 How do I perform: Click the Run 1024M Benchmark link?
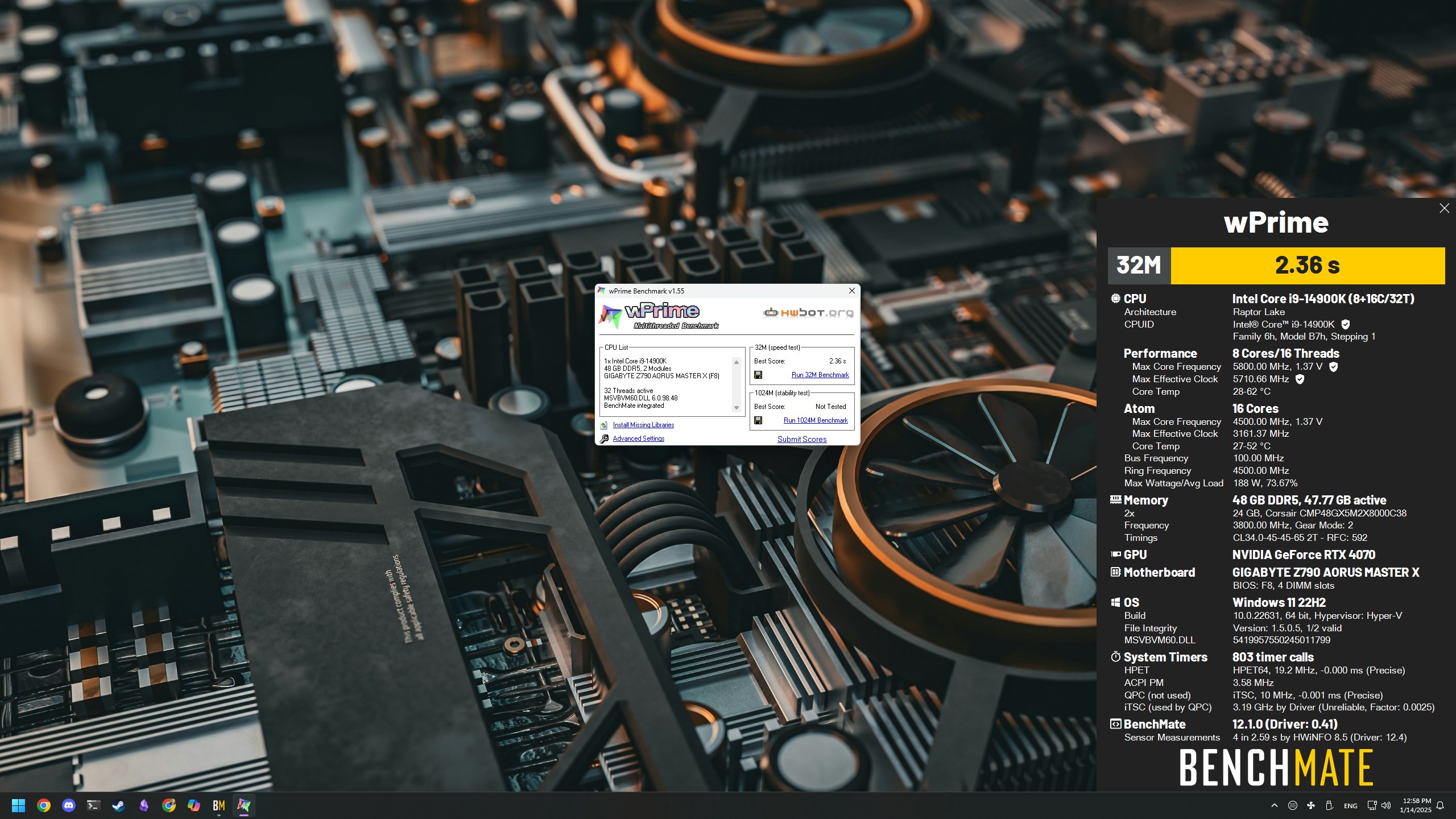click(816, 420)
